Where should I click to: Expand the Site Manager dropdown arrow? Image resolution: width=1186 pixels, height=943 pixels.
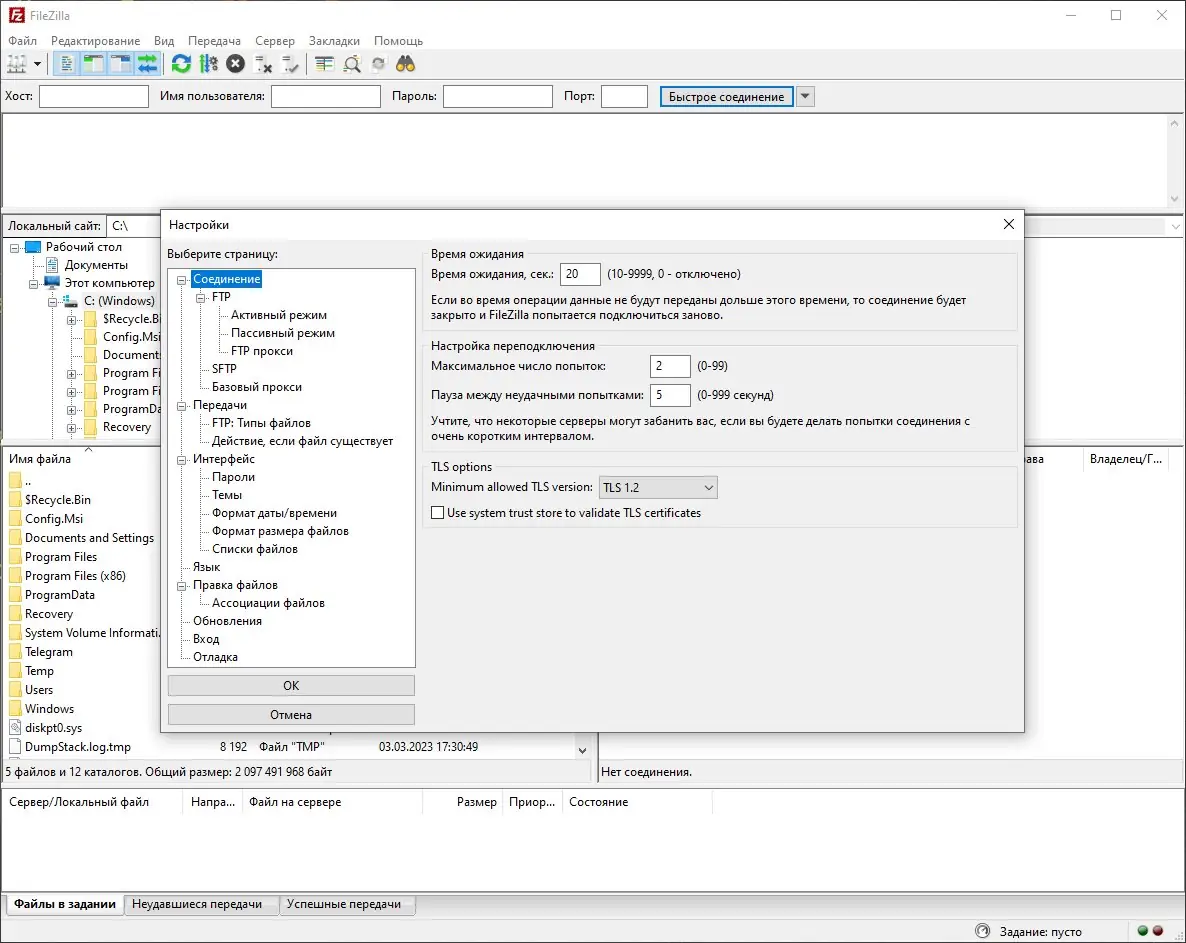point(36,63)
